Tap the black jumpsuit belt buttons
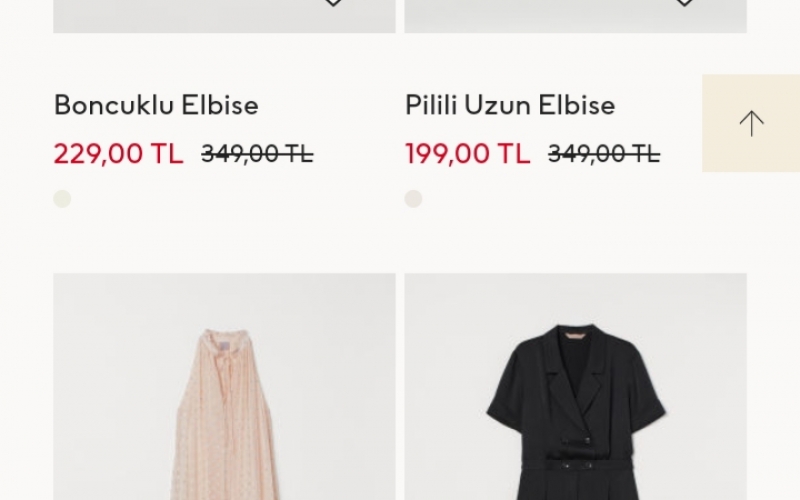This screenshot has width=800, height=500. 577,465
